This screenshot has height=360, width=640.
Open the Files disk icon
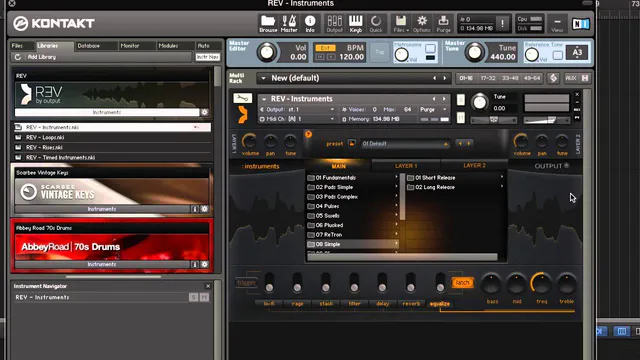(401, 24)
